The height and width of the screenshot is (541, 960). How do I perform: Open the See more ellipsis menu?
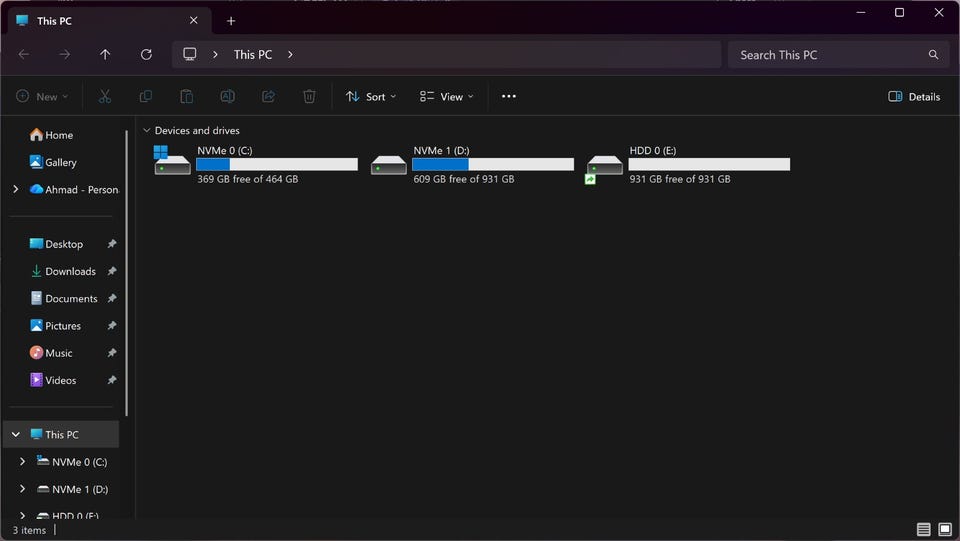pos(509,96)
